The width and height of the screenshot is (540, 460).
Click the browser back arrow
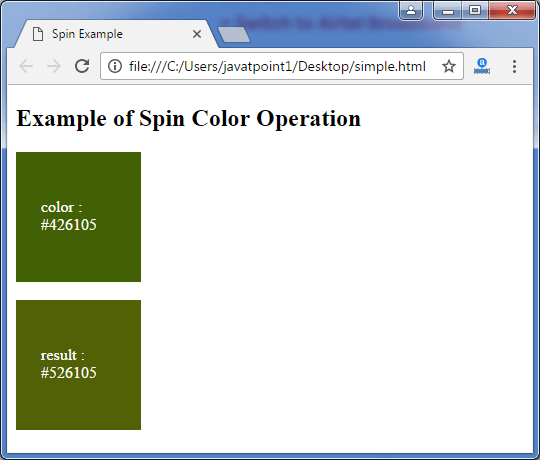click(26, 66)
